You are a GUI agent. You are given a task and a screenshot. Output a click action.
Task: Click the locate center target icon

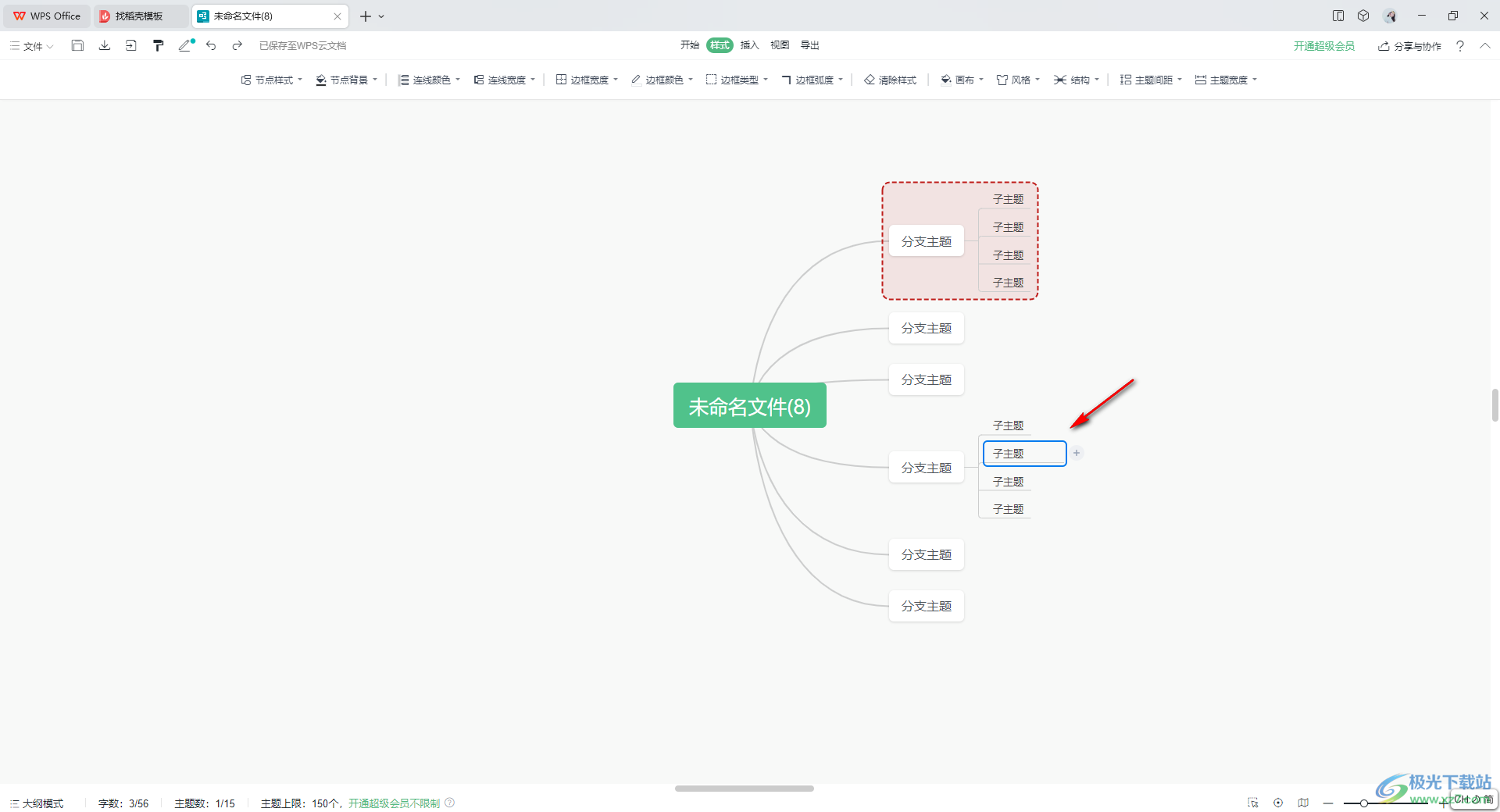pos(1278,803)
